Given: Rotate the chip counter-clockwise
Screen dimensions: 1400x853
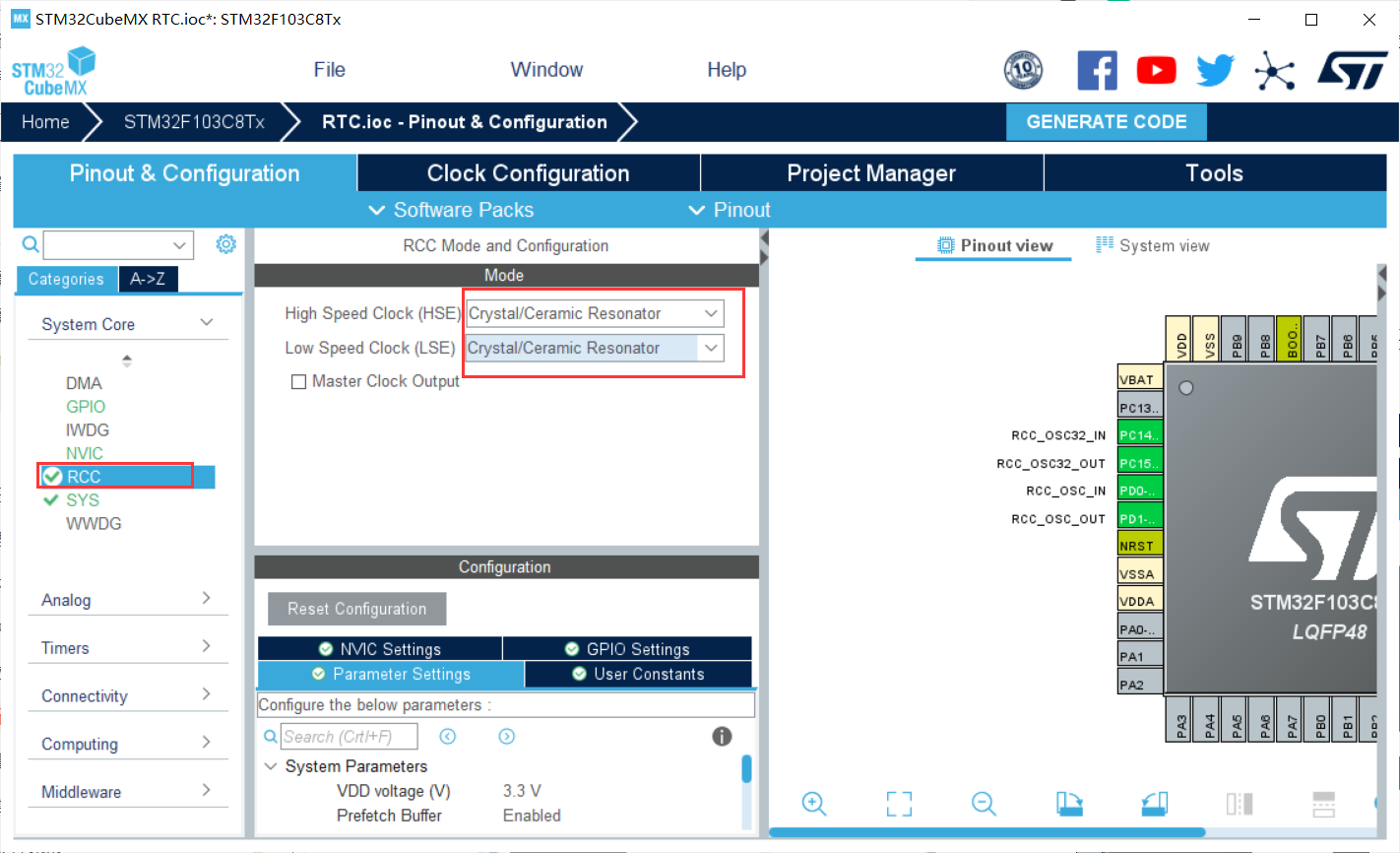Looking at the screenshot, I should pyautogui.click(x=1155, y=804).
